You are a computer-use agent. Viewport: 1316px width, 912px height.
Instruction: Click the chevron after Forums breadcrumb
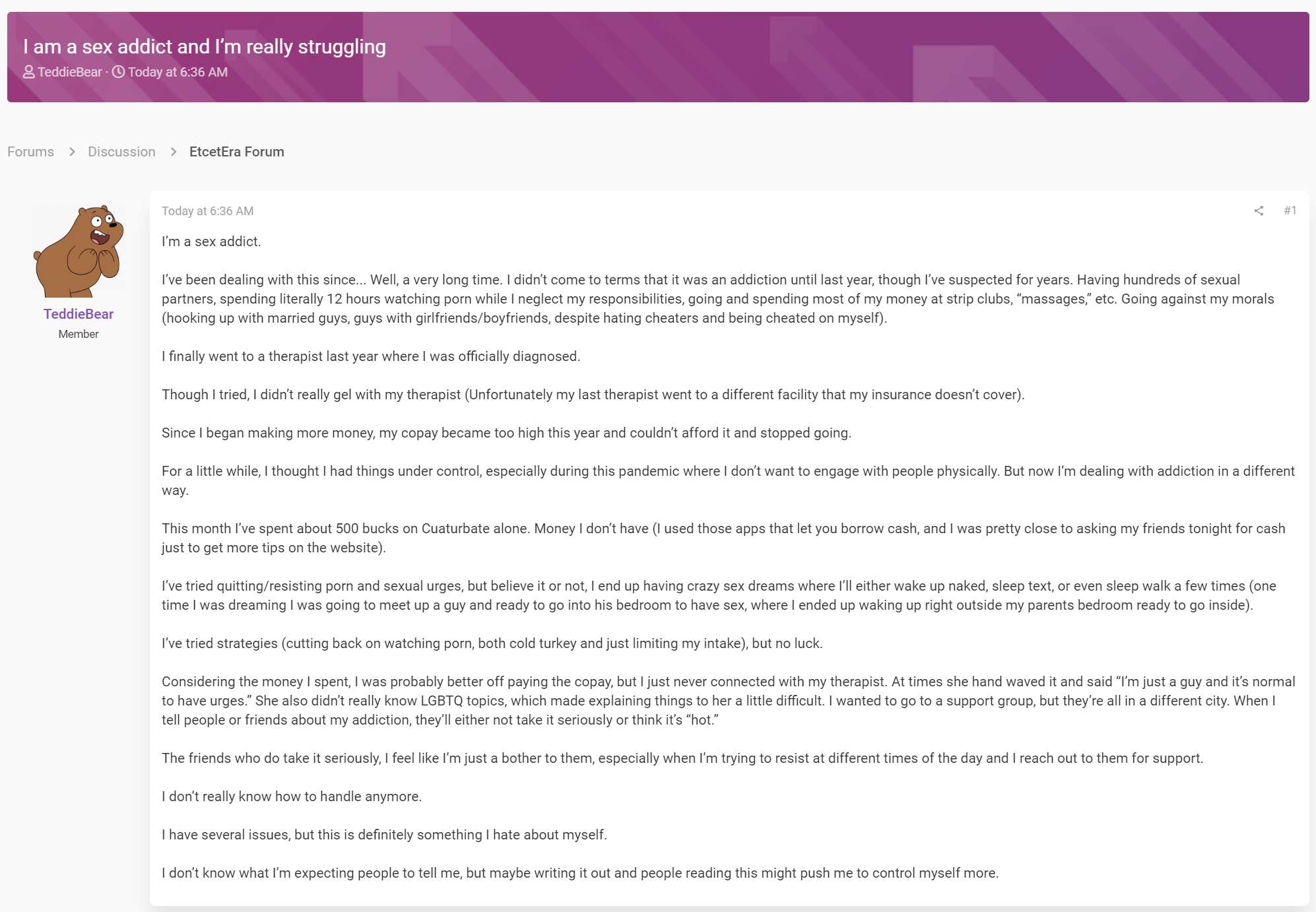[x=72, y=152]
